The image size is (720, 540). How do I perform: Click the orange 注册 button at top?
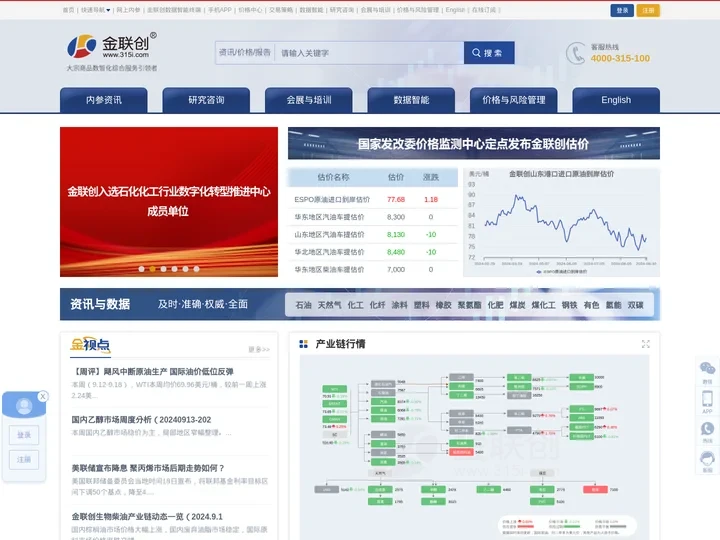tap(648, 10)
